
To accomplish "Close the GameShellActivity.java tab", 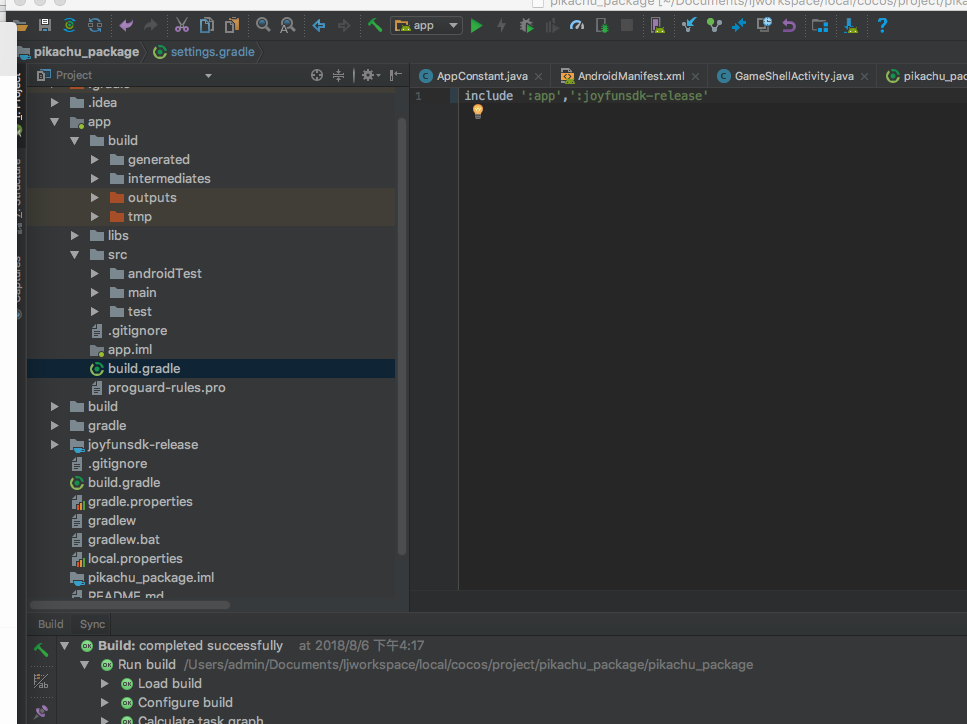I will coord(865,76).
